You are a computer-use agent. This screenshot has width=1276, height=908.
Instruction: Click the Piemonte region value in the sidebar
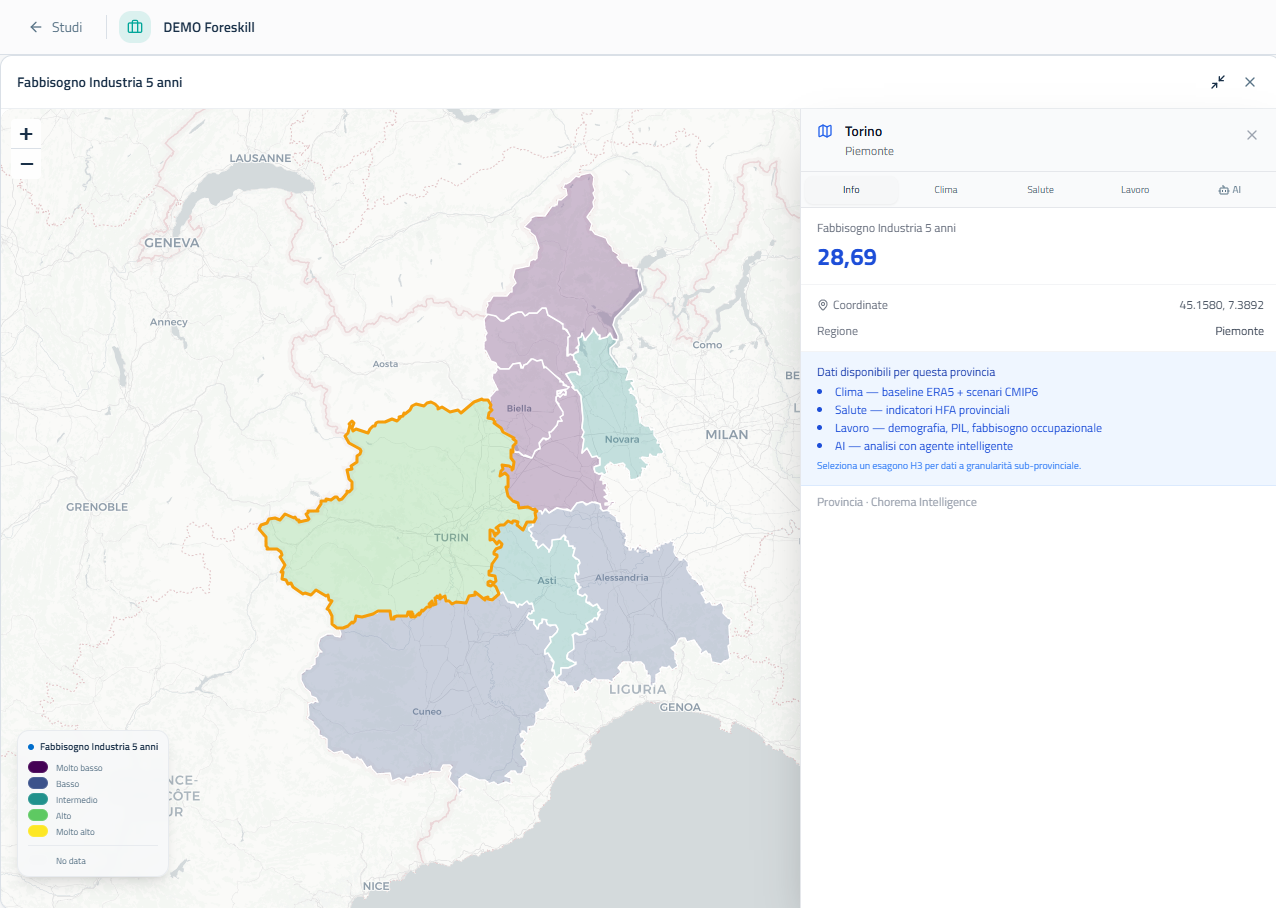coord(1239,331)
